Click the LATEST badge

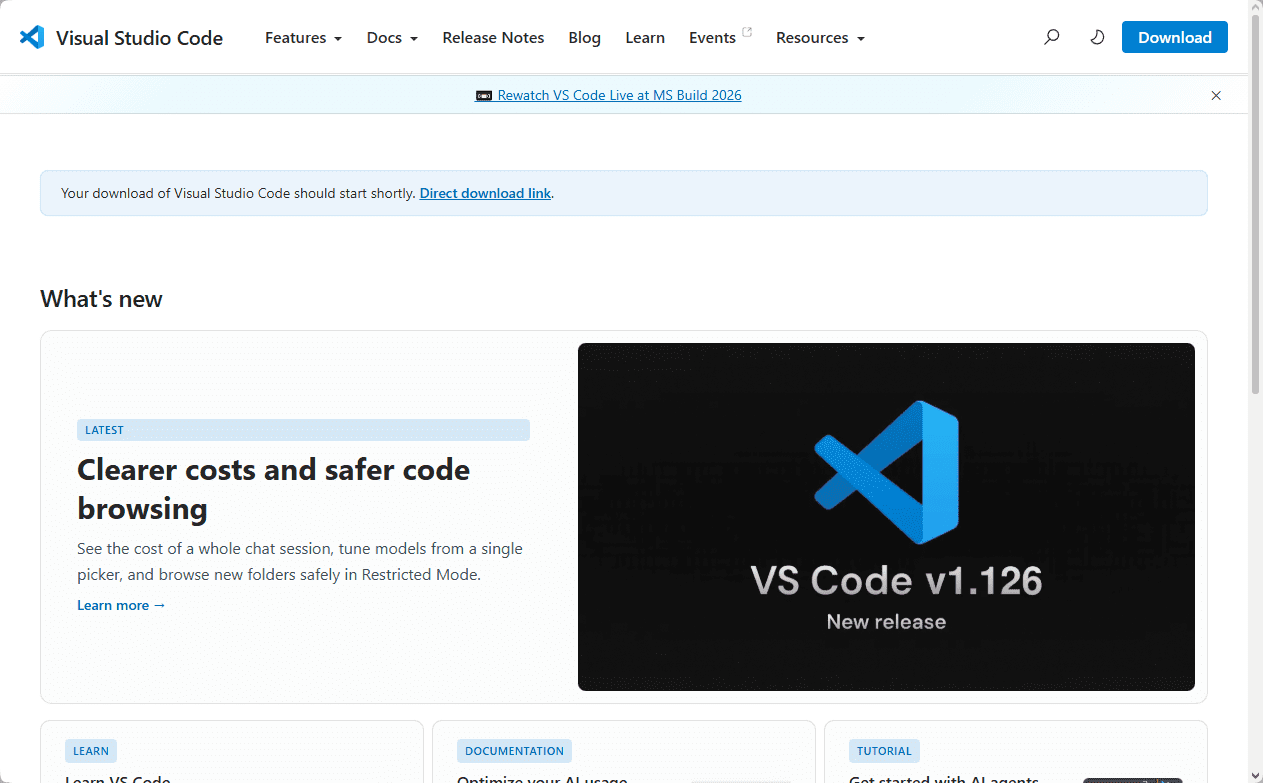(303, 430)
